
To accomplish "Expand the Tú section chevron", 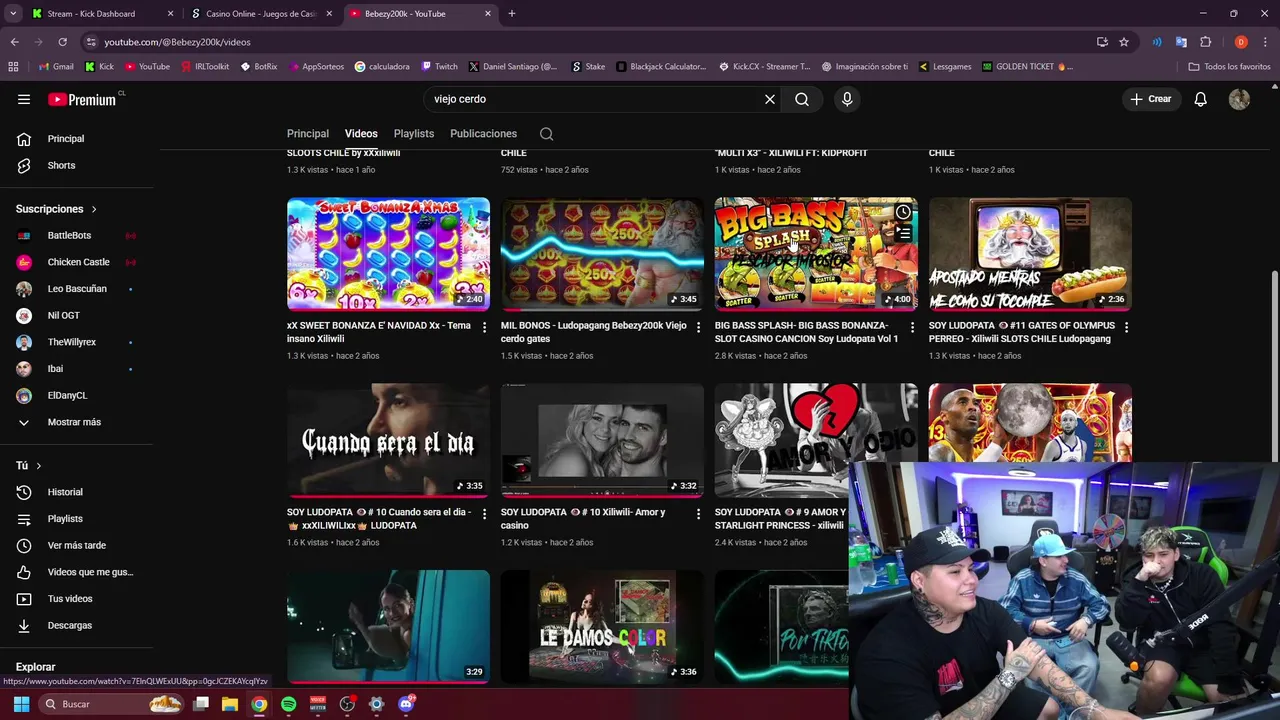I will point(38,466).
